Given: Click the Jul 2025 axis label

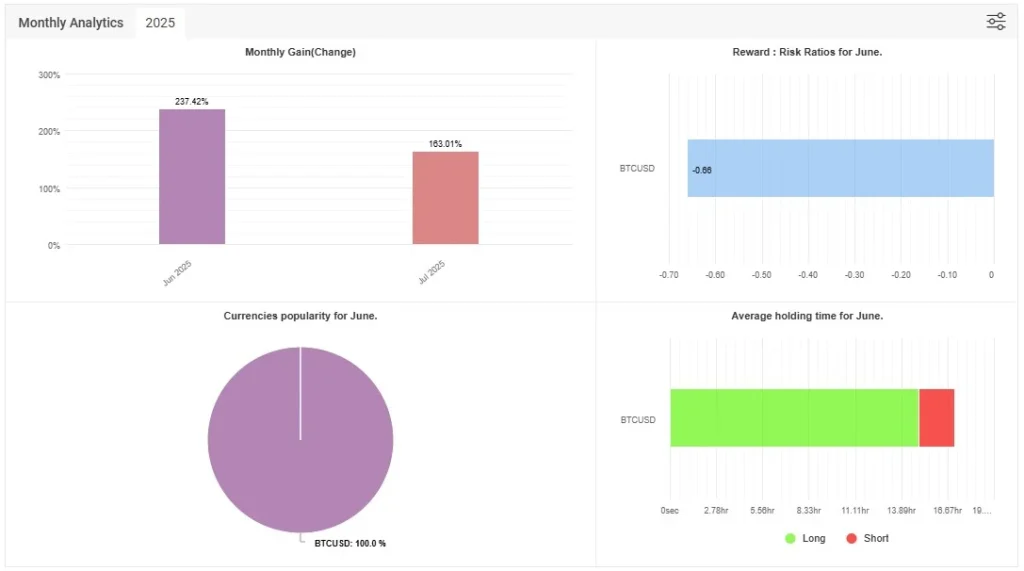Looking at the screenshot, I should click(432, 272).
